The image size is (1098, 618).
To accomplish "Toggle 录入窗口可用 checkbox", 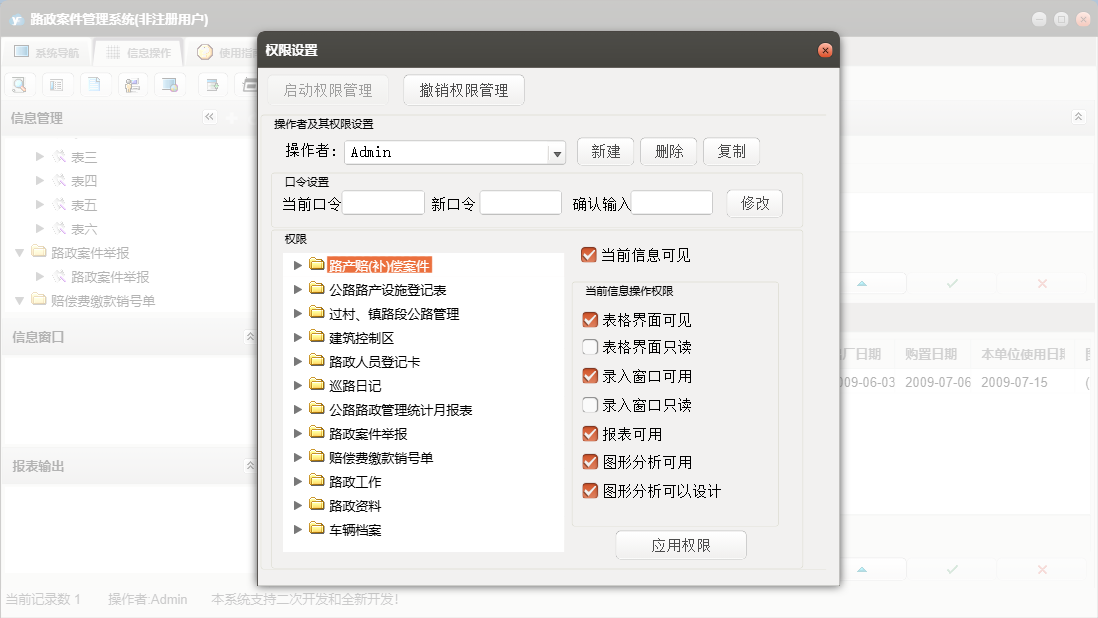I will 590,376.
